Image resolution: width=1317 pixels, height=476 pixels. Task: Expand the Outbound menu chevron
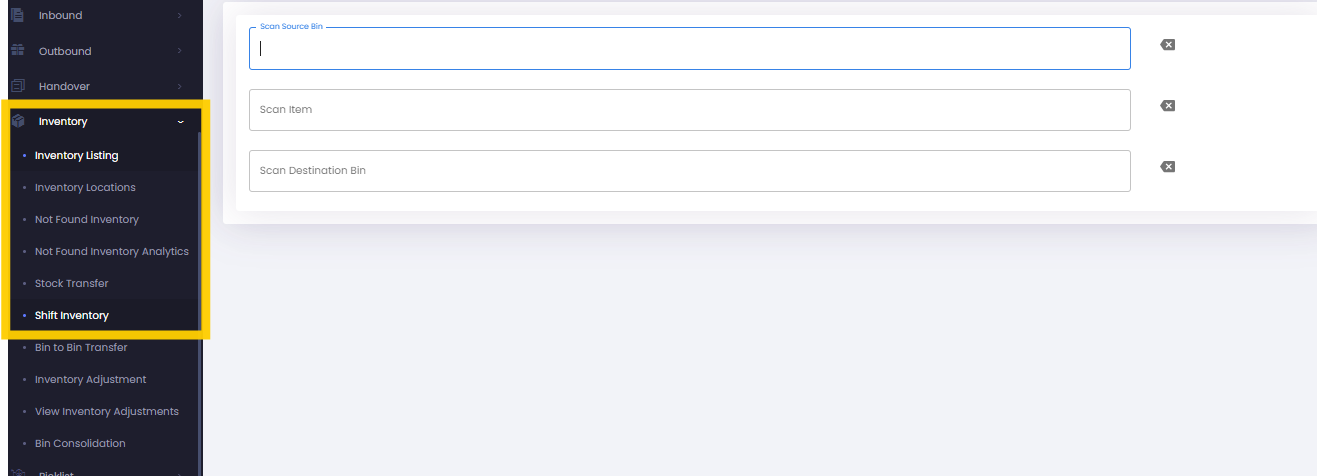pos(180,51)
